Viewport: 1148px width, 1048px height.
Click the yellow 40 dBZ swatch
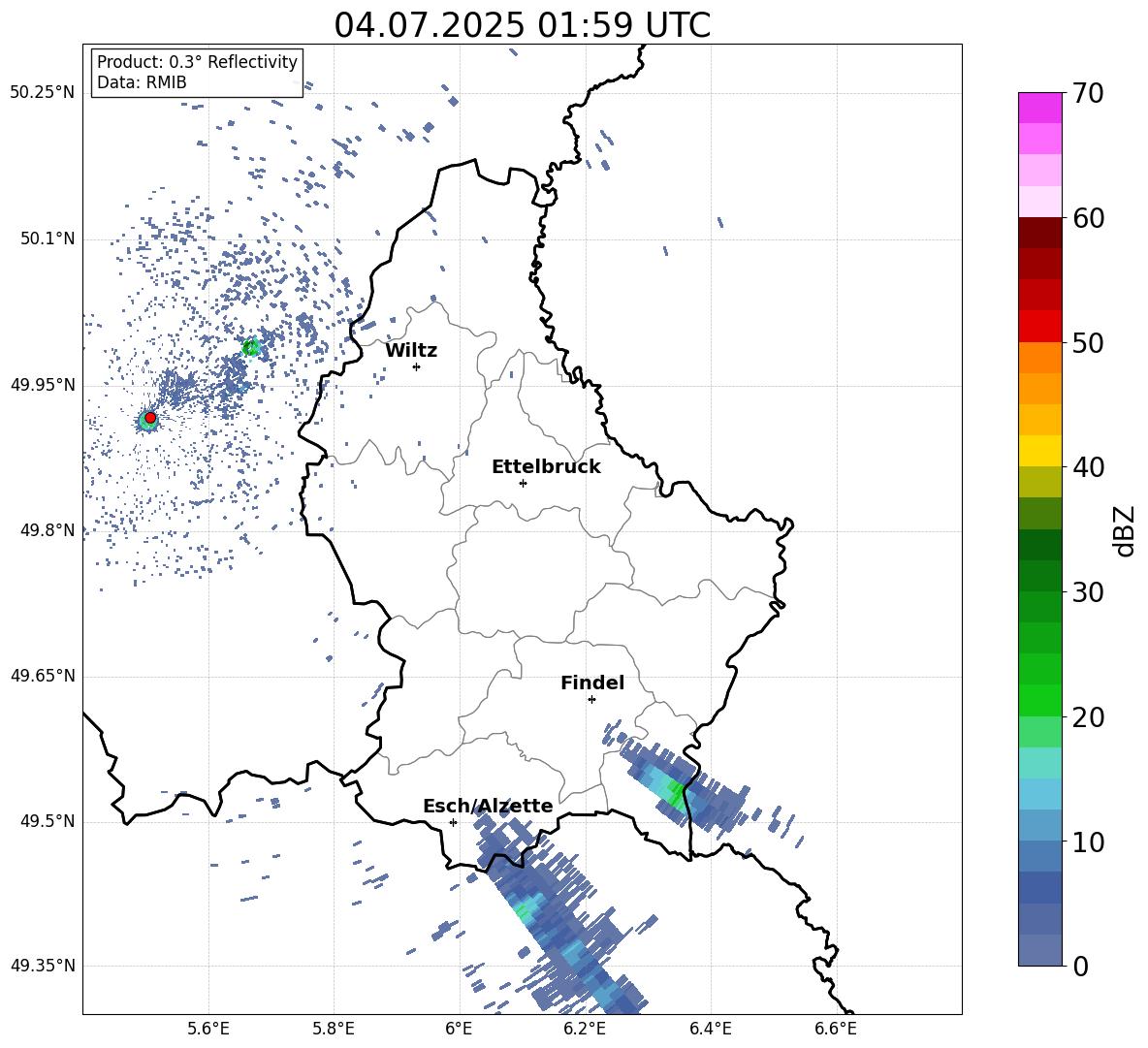coord(1039,451)
